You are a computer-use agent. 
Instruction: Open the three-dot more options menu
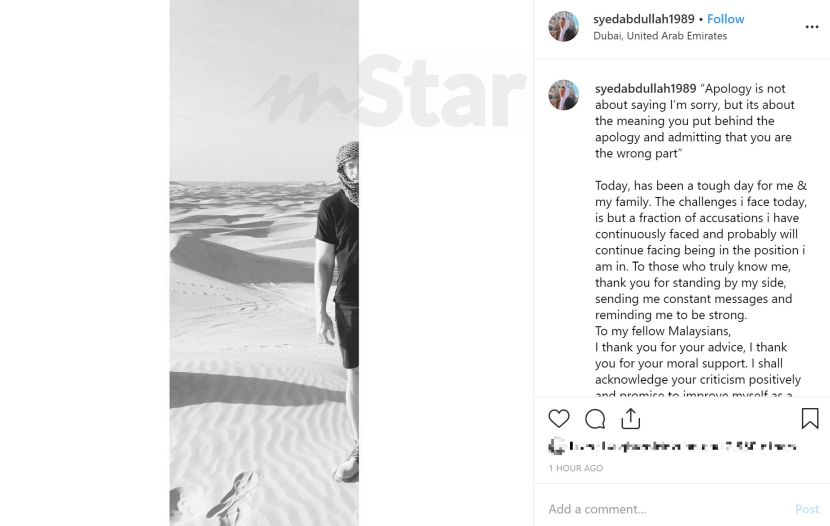812,27
